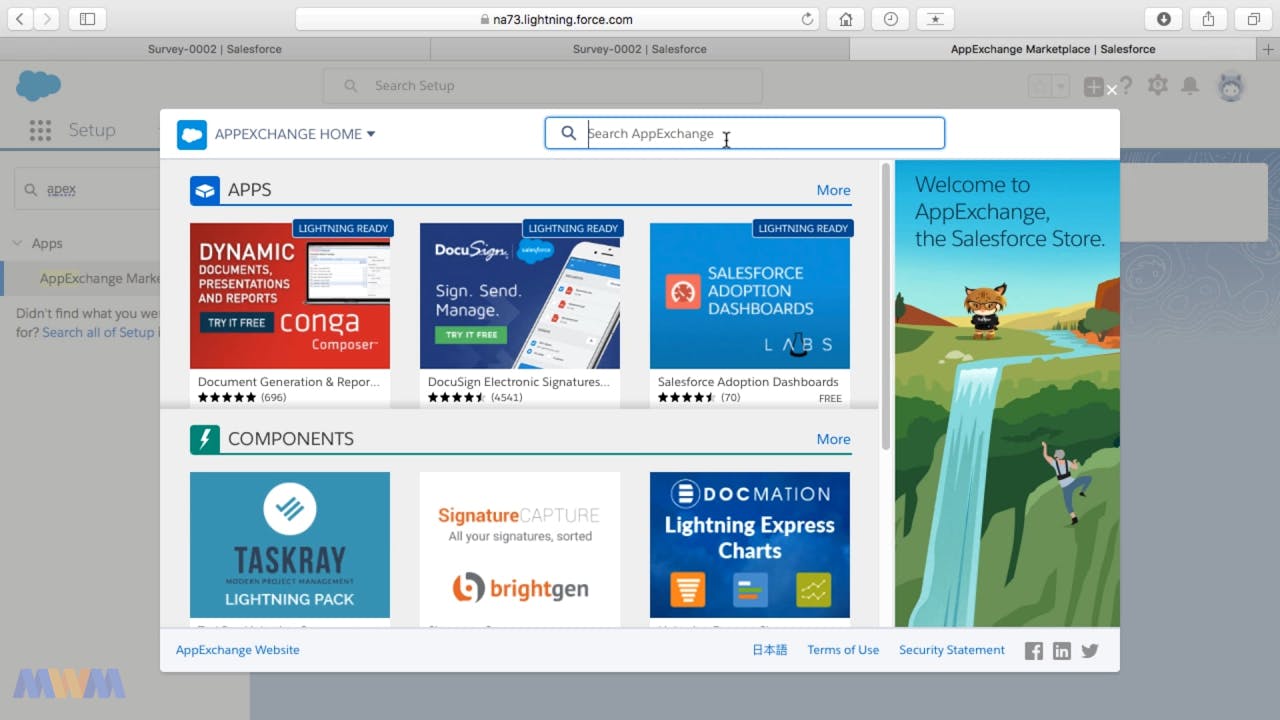
Task: Open the favorites list dropdown arrow
Action: [x=1062, y=86]
